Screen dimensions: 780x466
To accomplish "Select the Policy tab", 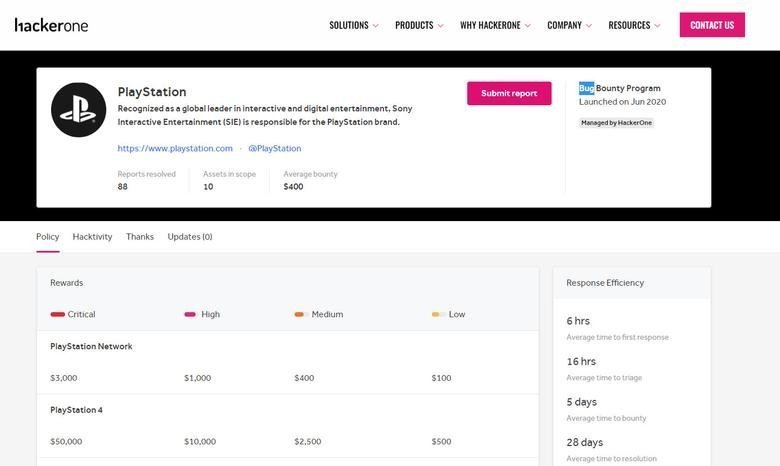I will pyautogui.click(x=47, y=237).
